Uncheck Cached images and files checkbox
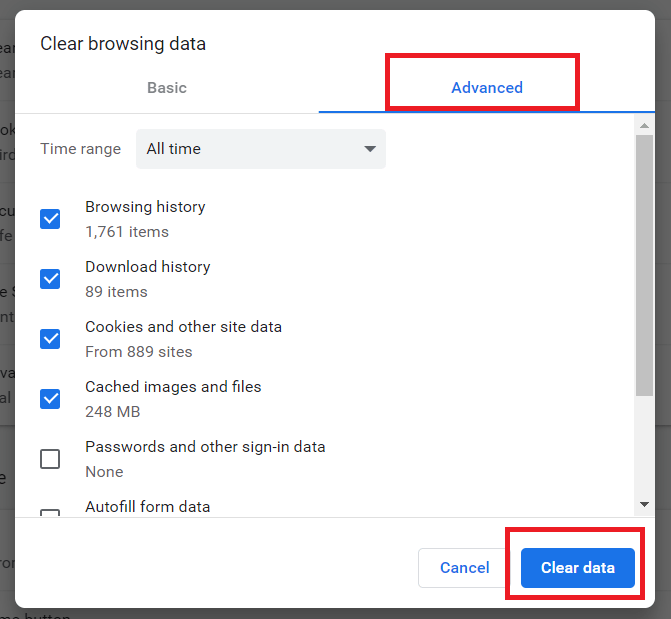 (50, 399)
